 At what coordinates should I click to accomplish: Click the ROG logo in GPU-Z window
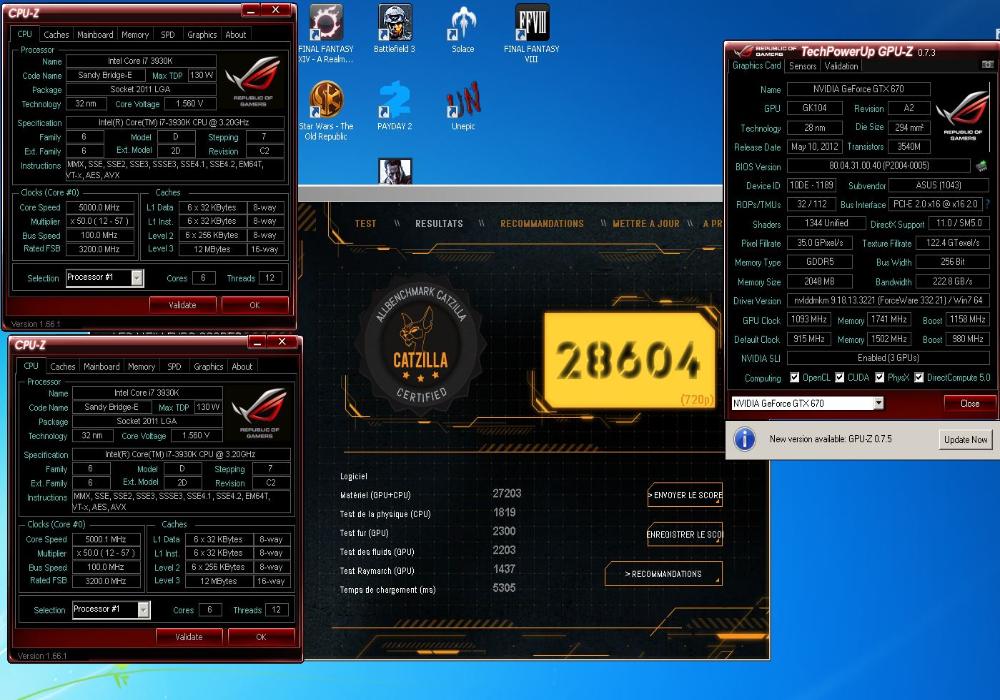[x=962, y=115]
